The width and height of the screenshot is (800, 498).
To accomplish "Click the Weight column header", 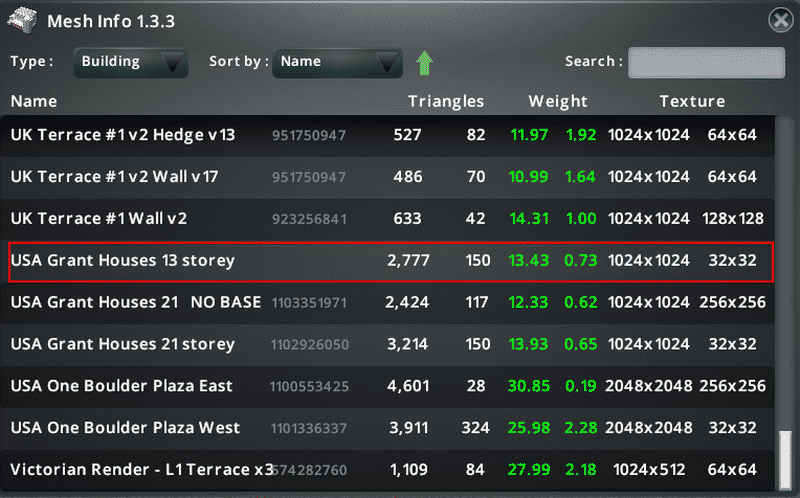I will [558, 101].
